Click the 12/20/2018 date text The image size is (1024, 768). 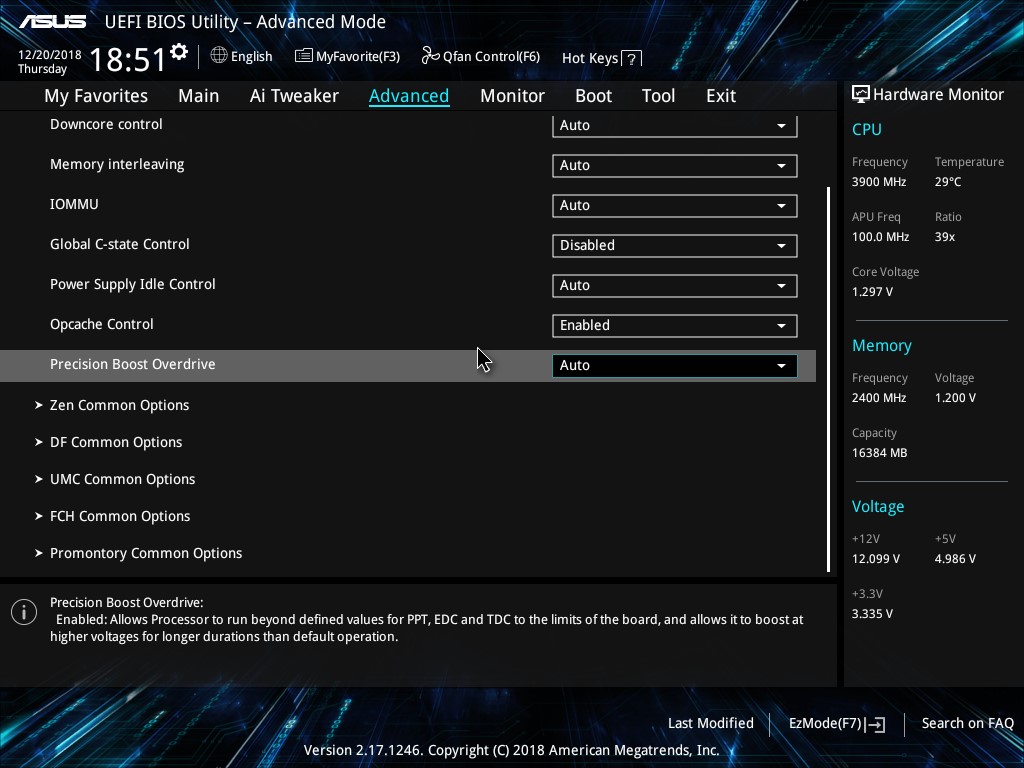coord(50,55)
